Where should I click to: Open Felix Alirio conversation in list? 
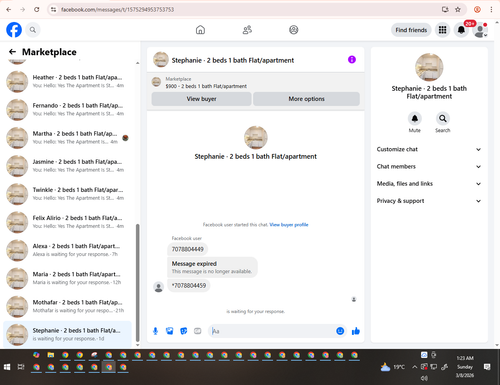(x=67, y=222)
